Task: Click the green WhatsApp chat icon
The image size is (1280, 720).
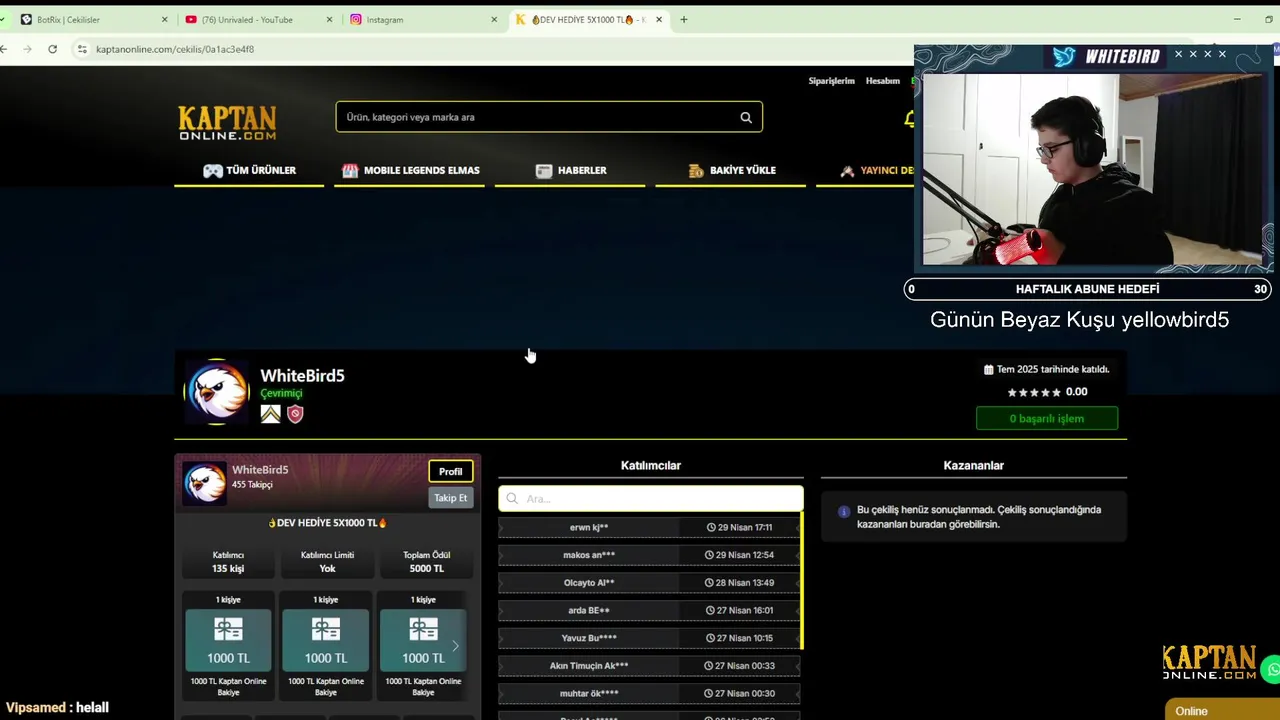Action: [1271, 670]
